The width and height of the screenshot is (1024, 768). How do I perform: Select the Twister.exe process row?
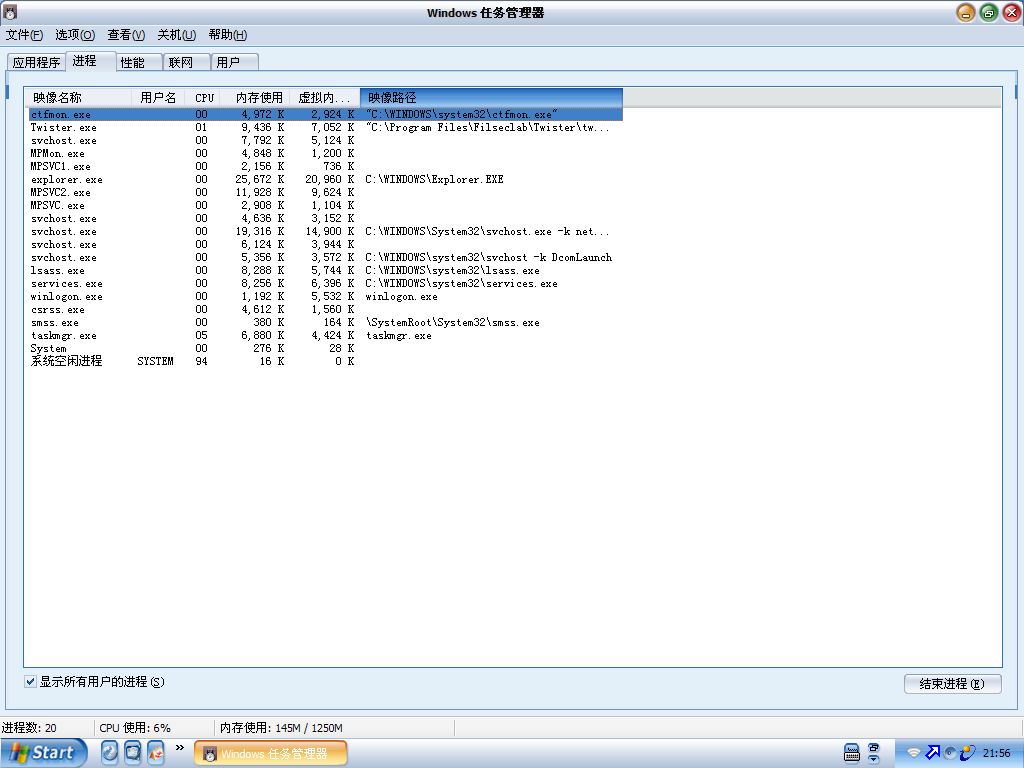325,127
